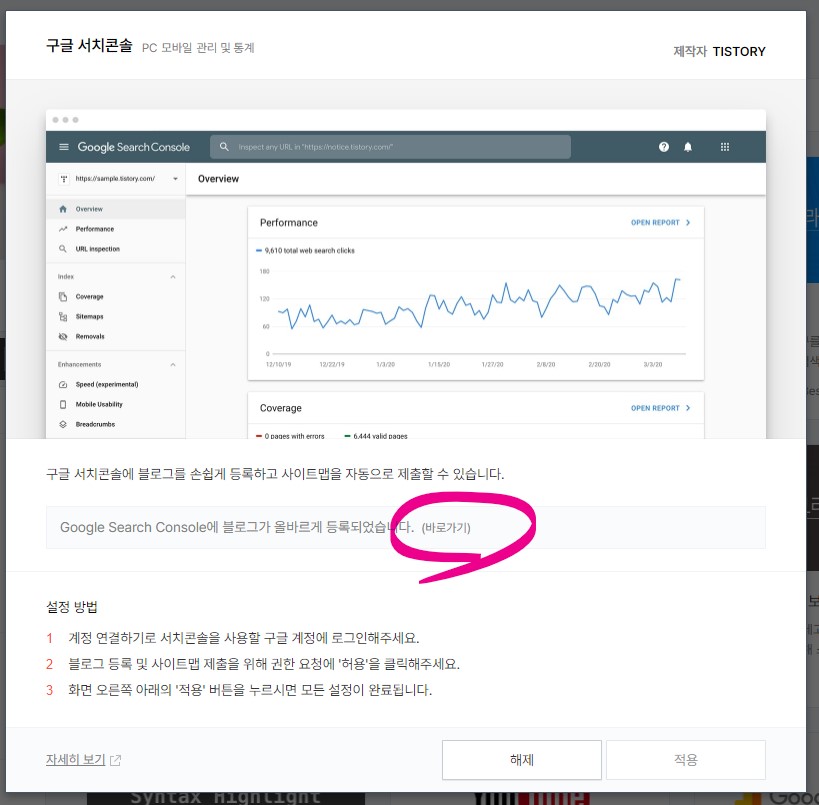
Task: Click the Sitemaps tree icon
Action: pos(63,317)
